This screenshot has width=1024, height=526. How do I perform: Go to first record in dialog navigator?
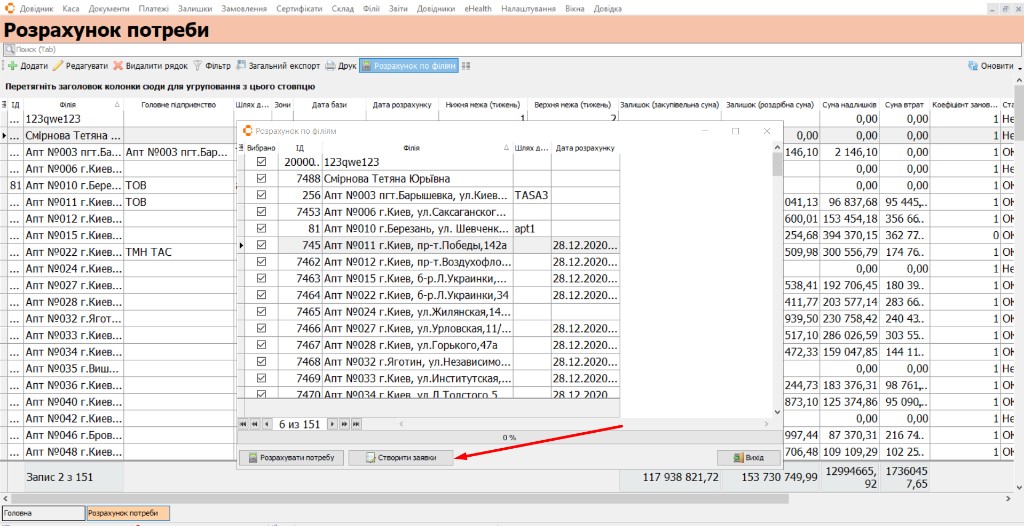pos(244,424)
